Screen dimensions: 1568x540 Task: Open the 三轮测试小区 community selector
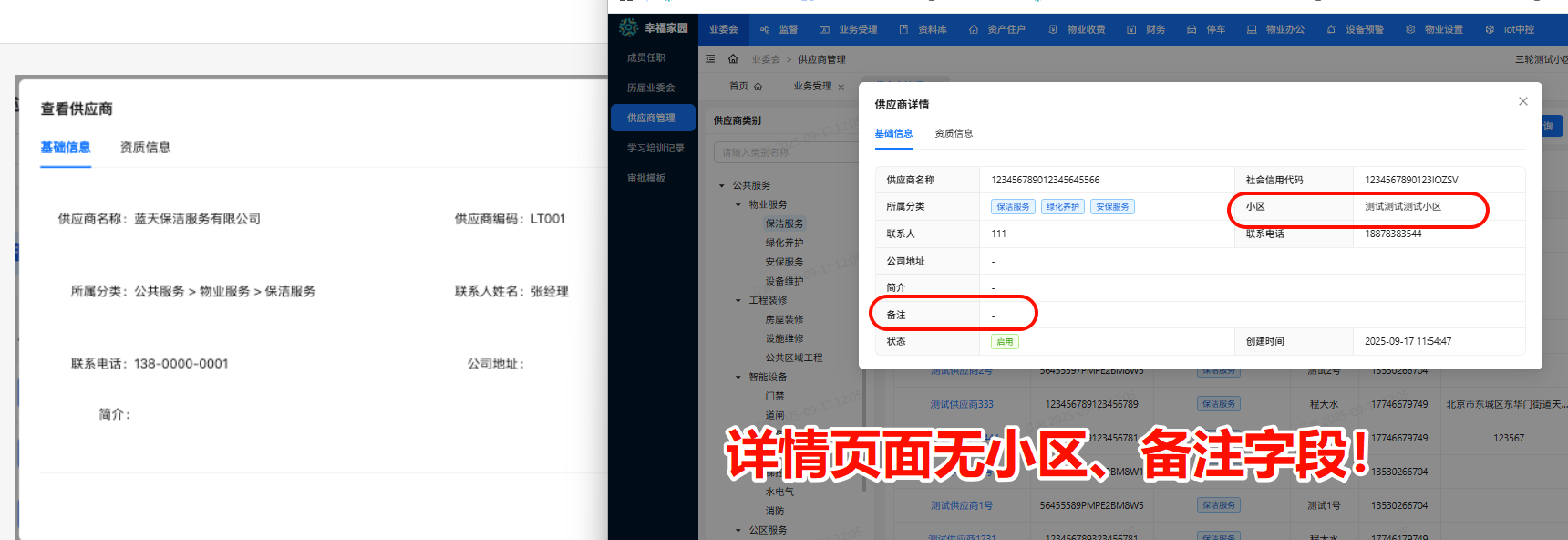pos(1541,59)
